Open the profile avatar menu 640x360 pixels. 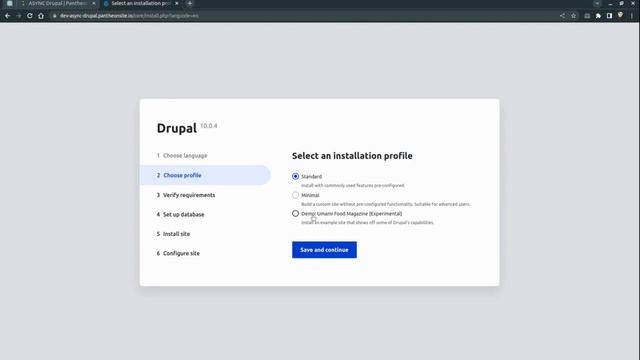coord(620,15)
